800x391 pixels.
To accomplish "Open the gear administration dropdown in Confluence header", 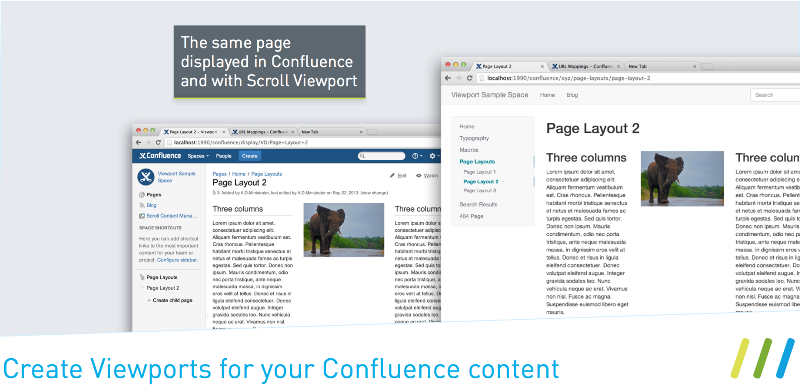I will (x=434, y=156).
